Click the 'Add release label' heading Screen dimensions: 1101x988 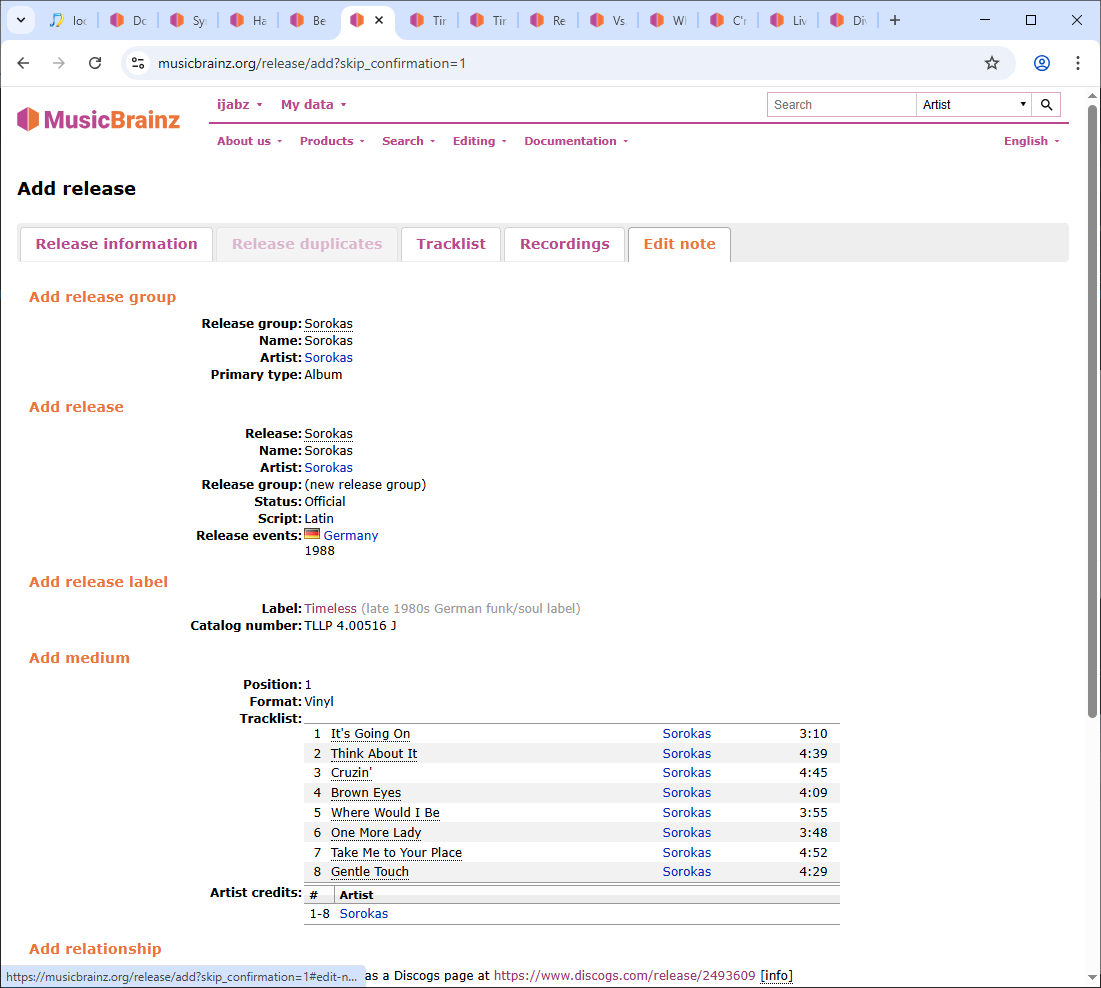click(x=98, y=582)
